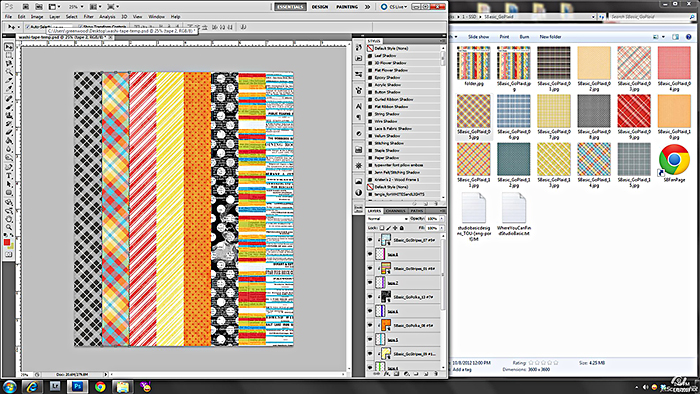Close the washi-tape-temp.psd document tab
This screenshot has height=394, width=700.
pyautogui.click(x=111, y=37)
